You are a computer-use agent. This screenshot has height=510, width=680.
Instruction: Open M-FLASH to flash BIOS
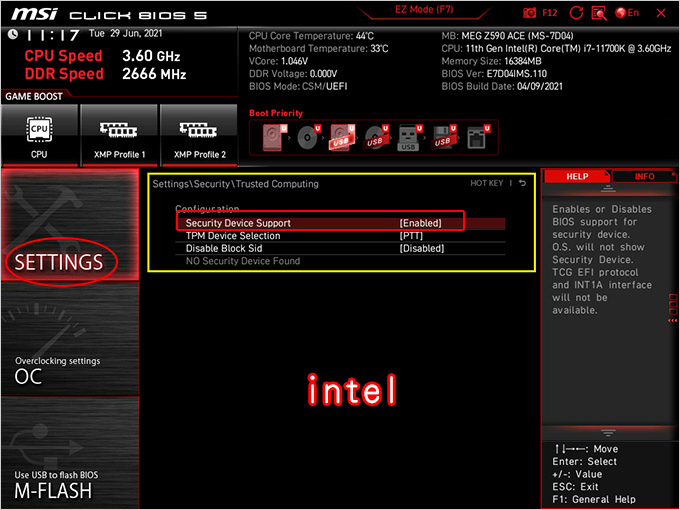click(x=70, y=452)
